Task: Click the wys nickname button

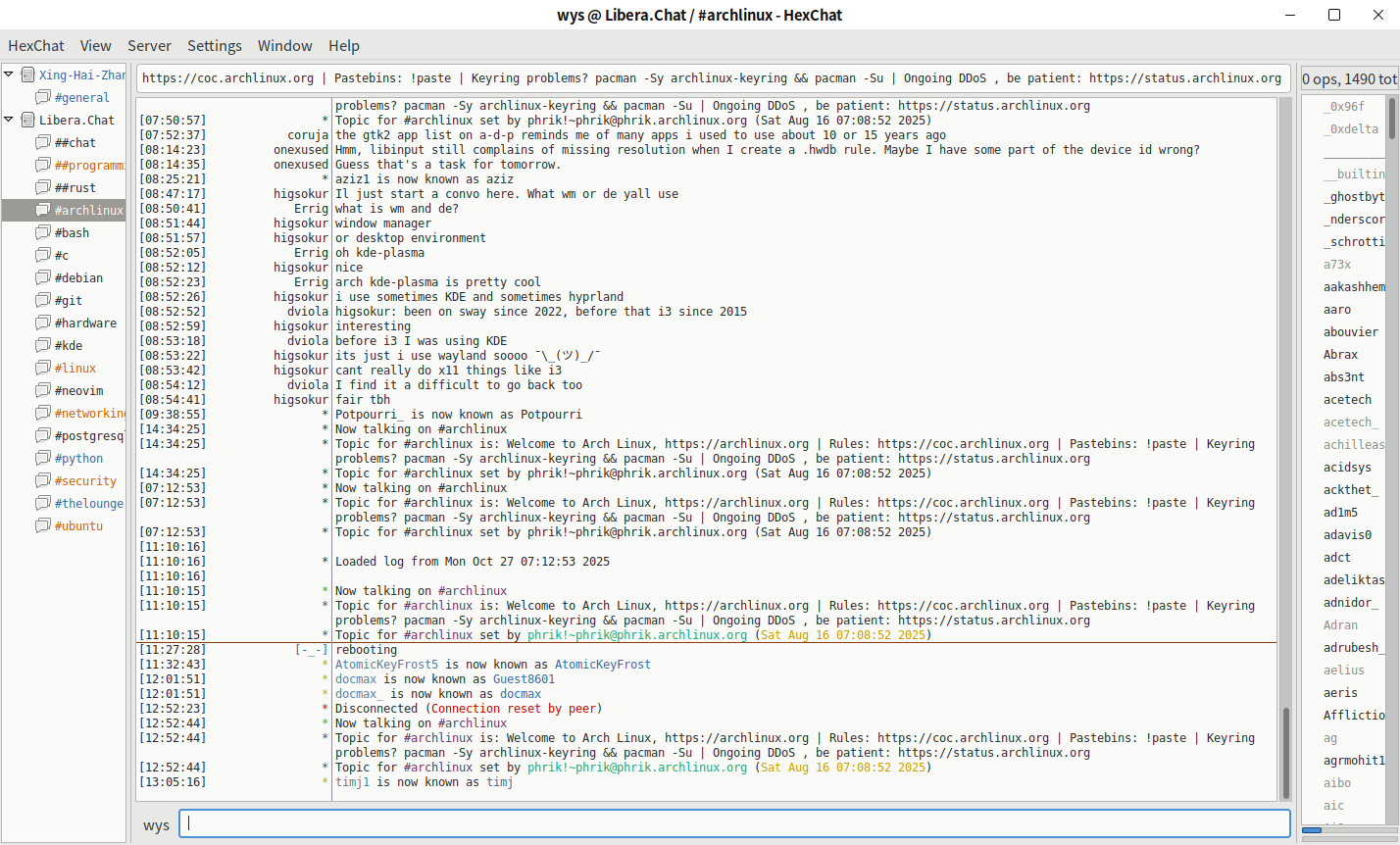Action: click(x=156, y=825)
